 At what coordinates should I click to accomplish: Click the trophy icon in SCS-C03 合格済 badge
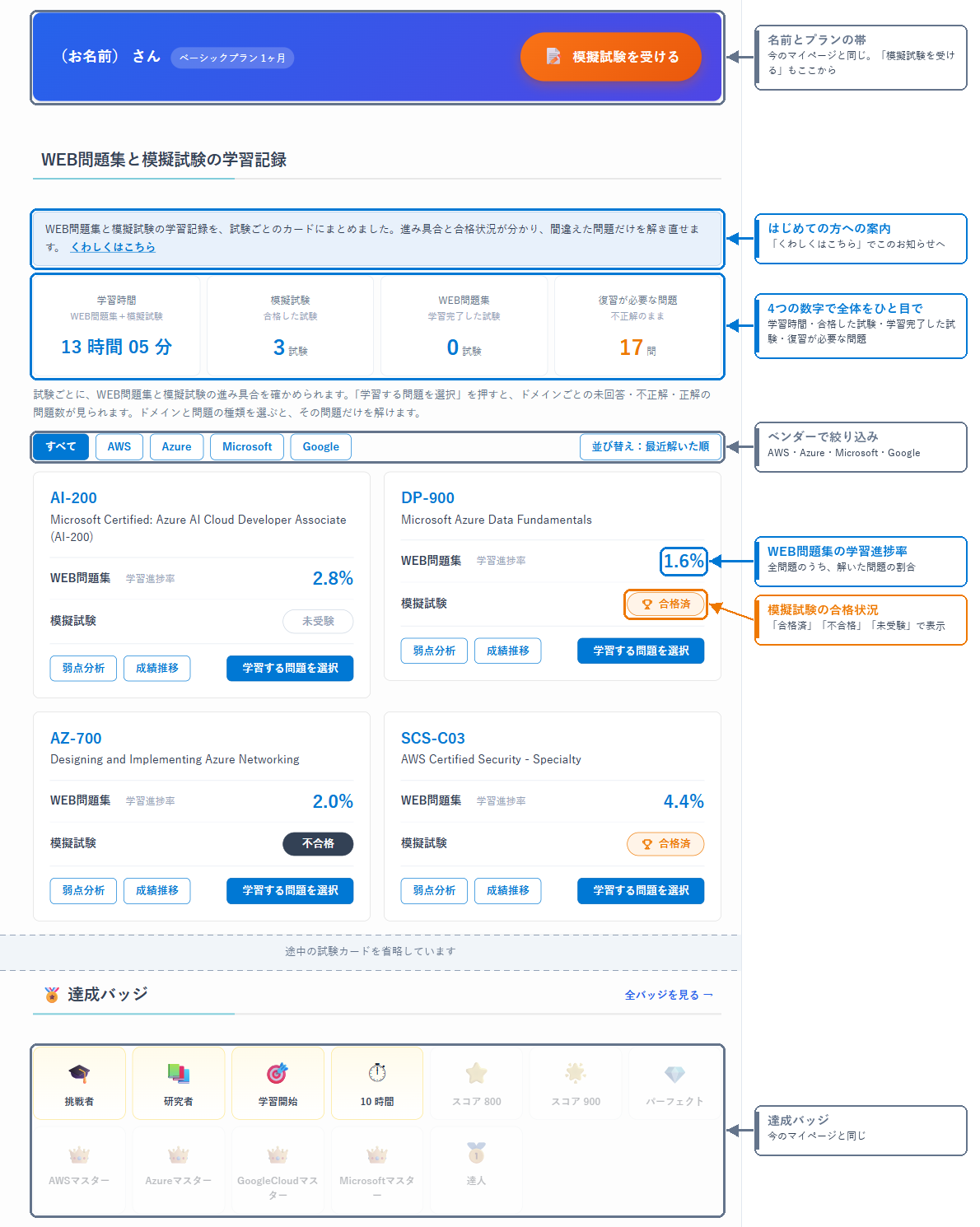pyautogui.click(x=647, y=844)
